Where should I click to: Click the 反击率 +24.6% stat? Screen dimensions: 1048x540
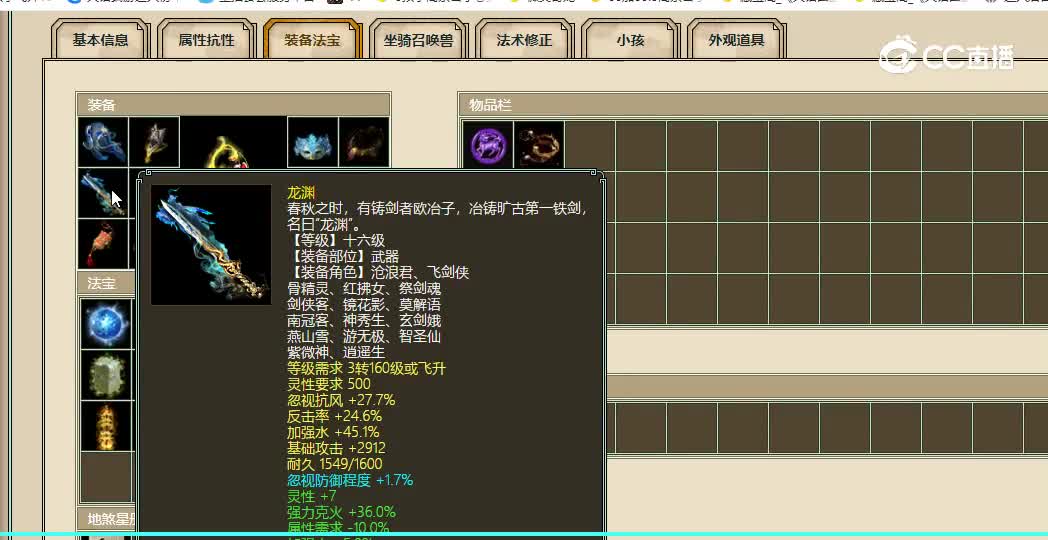tap(334, 416)
